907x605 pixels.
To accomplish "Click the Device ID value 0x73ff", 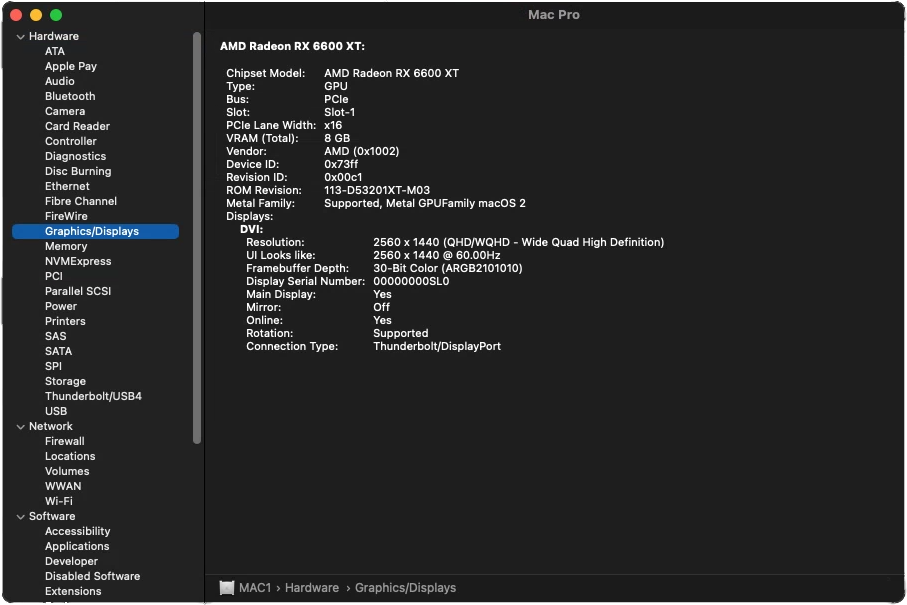I will coord(341,165).
